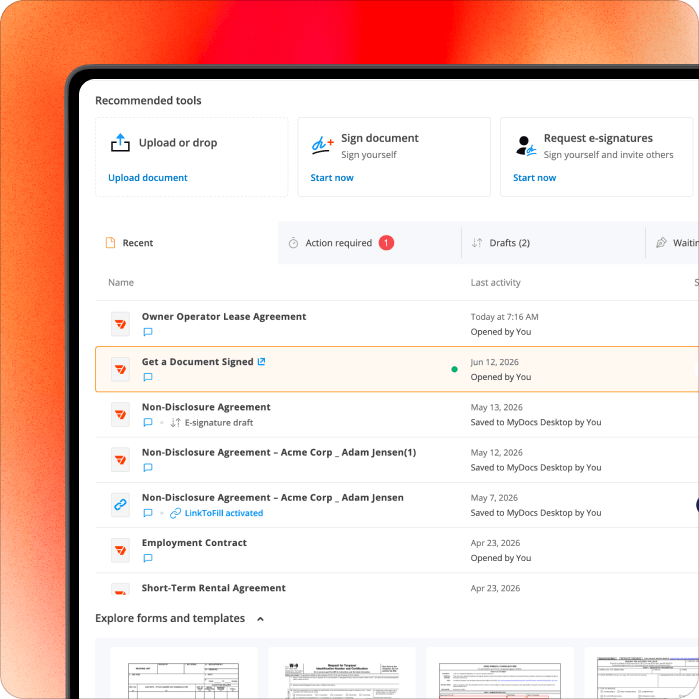Click the LinkToFill activated link

point(223,513)
